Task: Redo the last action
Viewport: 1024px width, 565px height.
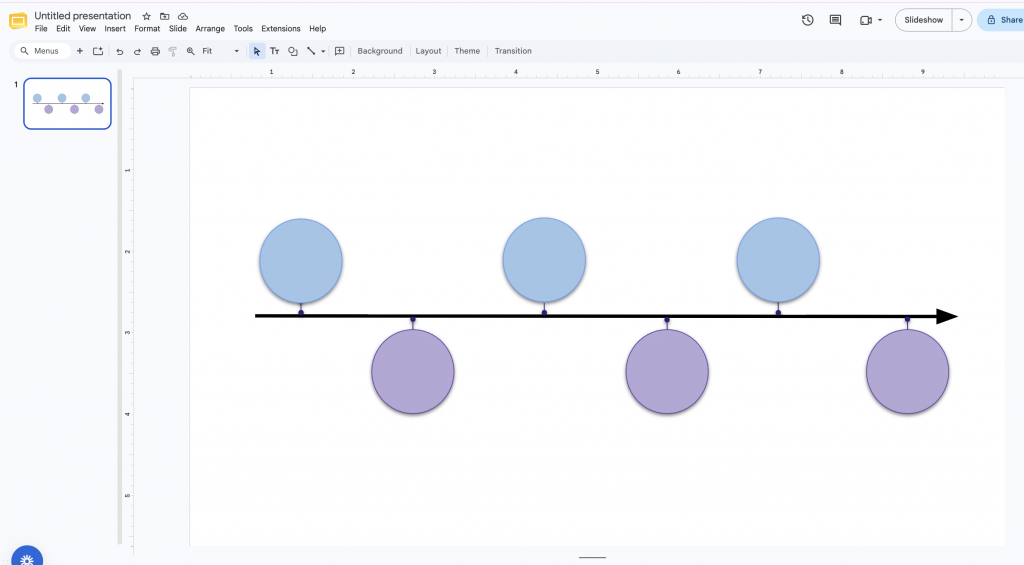Action: 137,51
